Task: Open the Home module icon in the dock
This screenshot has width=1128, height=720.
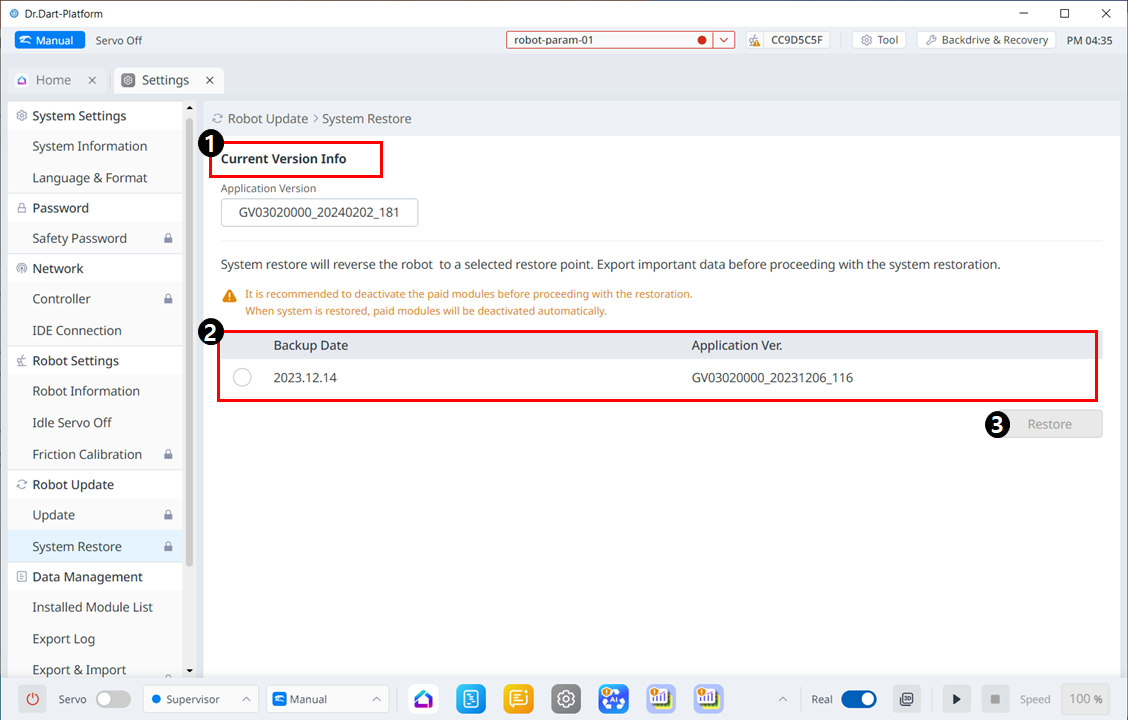Action: coord(424,699)
